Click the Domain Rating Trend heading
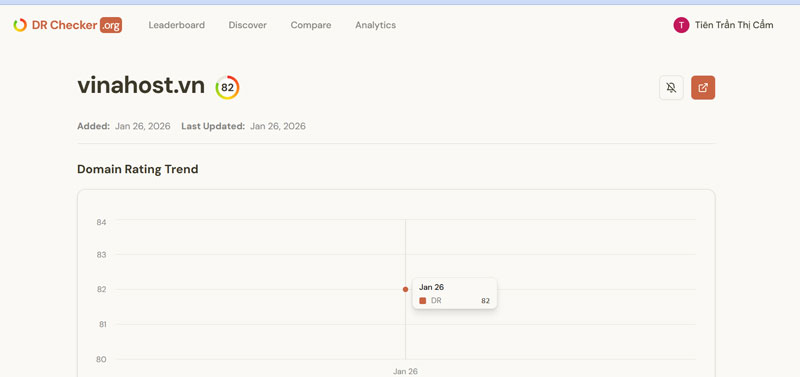Viewport: 800px width, 377px height. point(138,169)
